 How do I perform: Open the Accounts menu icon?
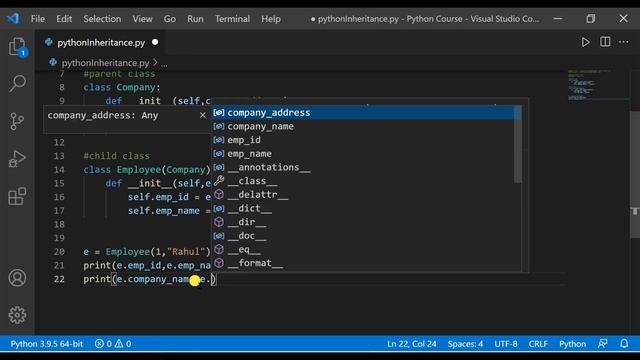click(x=17, y=278)
